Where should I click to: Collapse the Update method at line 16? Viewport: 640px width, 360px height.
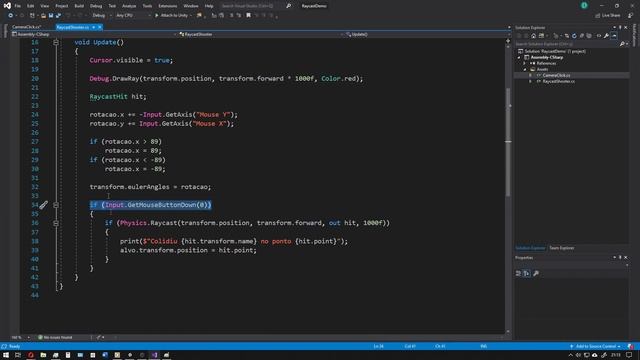[x=56, y=42]
